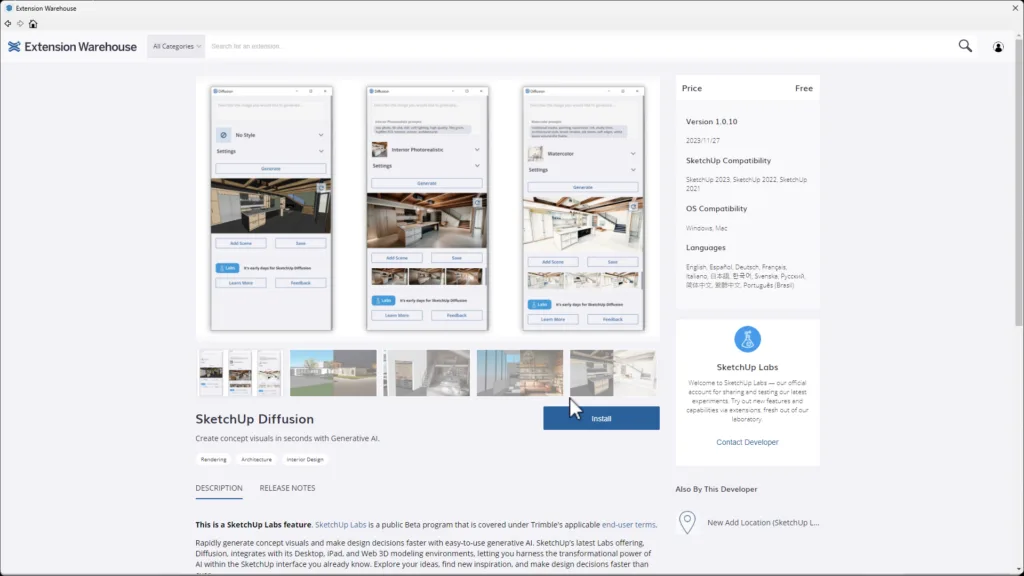Image resolution: width=1024 pixels, height=576 pixels.
Task: Click the Extension Warehouse logo
Action: point(72,46)
